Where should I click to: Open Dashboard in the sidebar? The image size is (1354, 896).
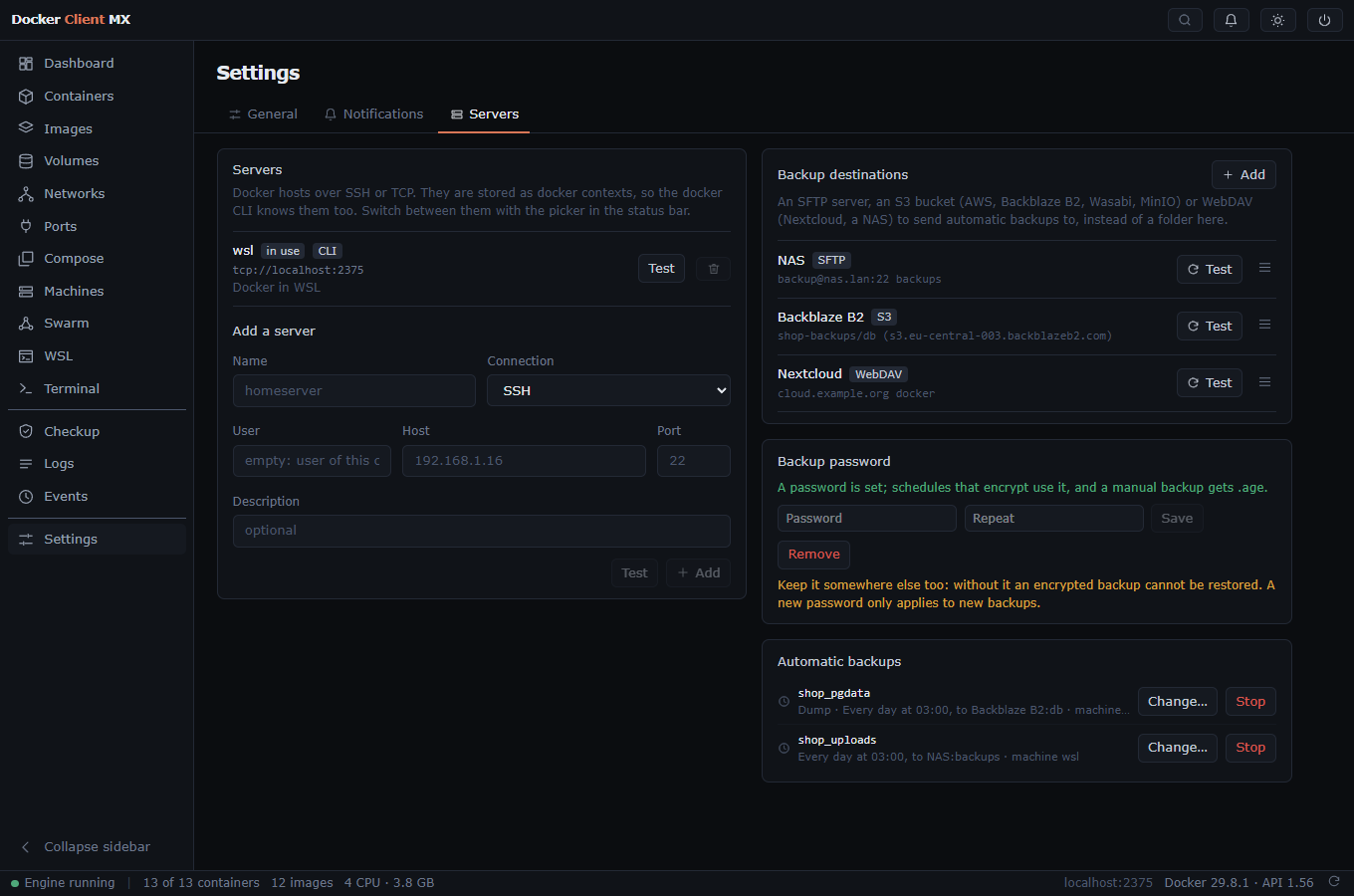tap(97, 64)
